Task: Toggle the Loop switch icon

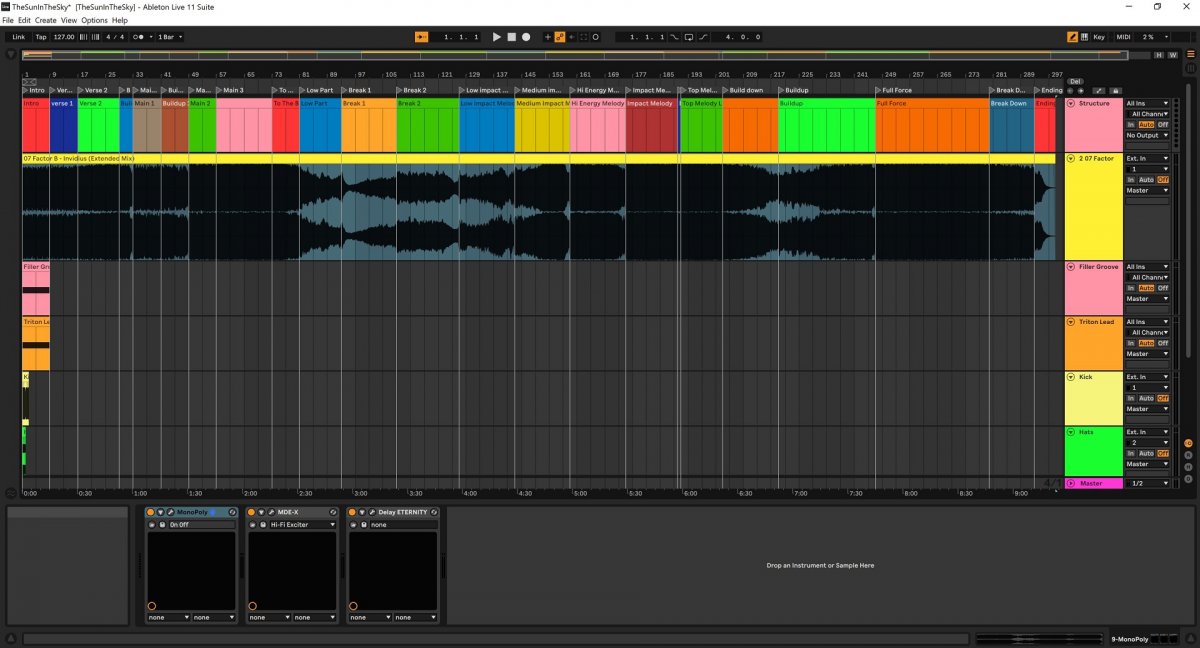Action: [689, 37]
